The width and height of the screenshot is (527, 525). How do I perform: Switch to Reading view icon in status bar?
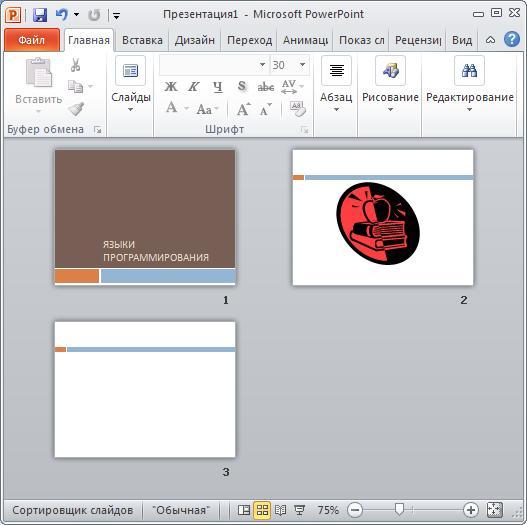pyautogui.click(x=280, y=510)
